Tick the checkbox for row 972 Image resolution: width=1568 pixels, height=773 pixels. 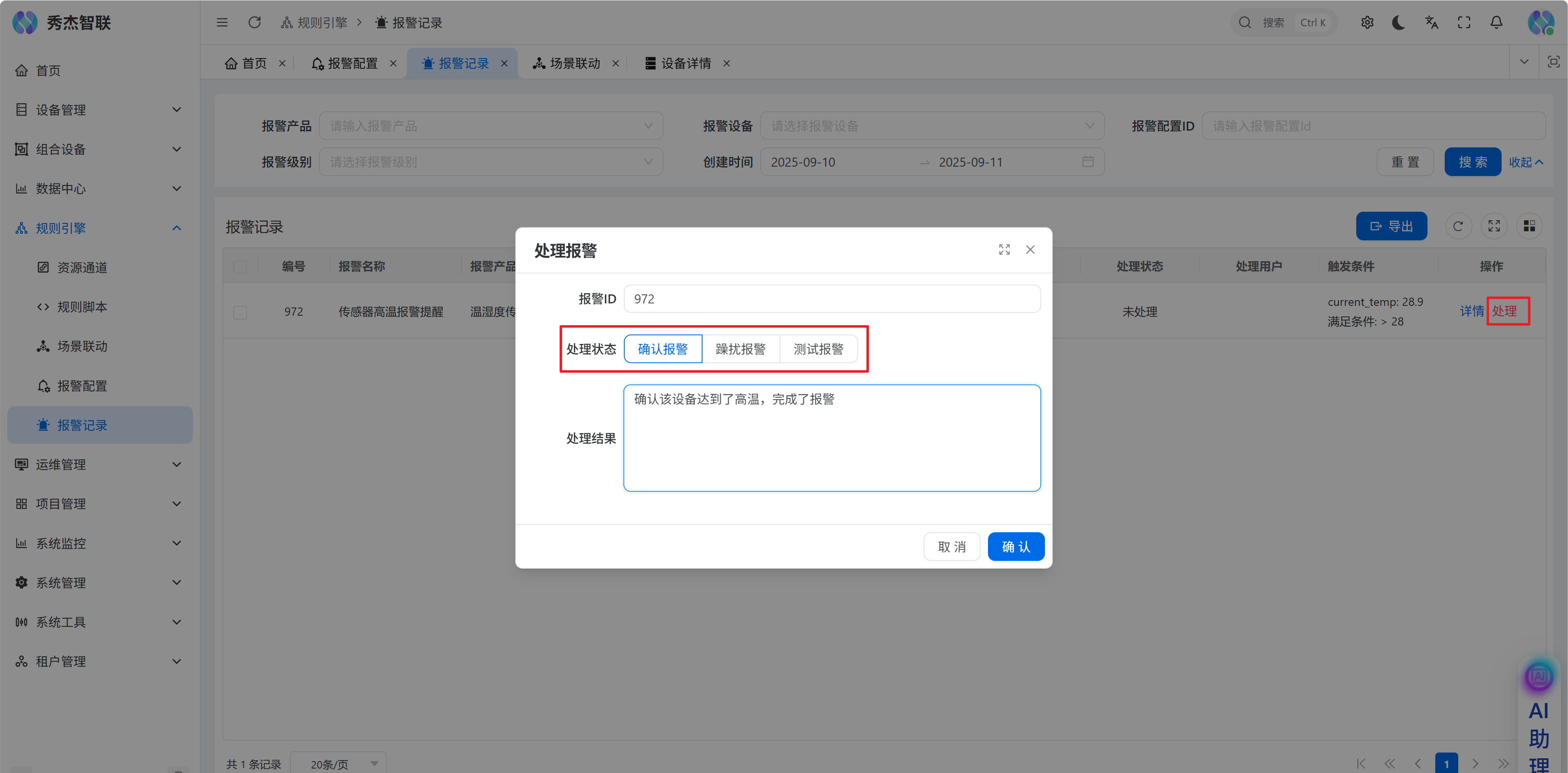tap(240, 312)
